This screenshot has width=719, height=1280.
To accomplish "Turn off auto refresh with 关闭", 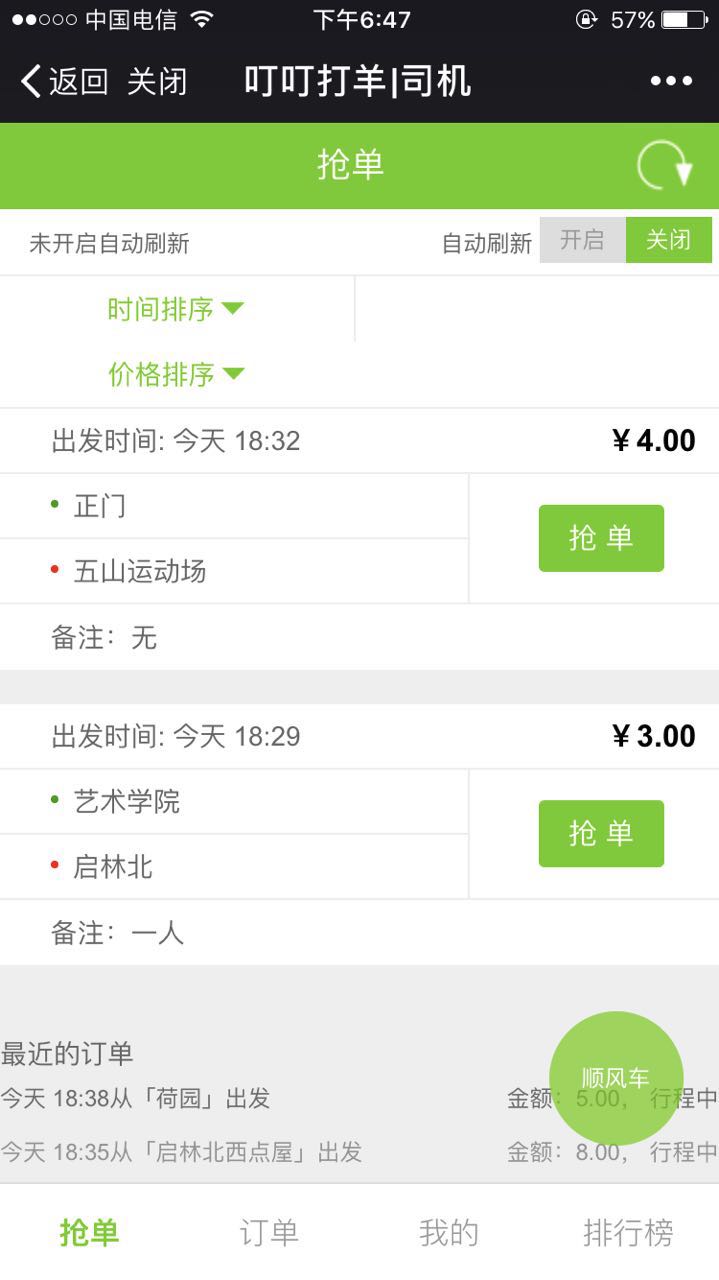I will (668, 240).
